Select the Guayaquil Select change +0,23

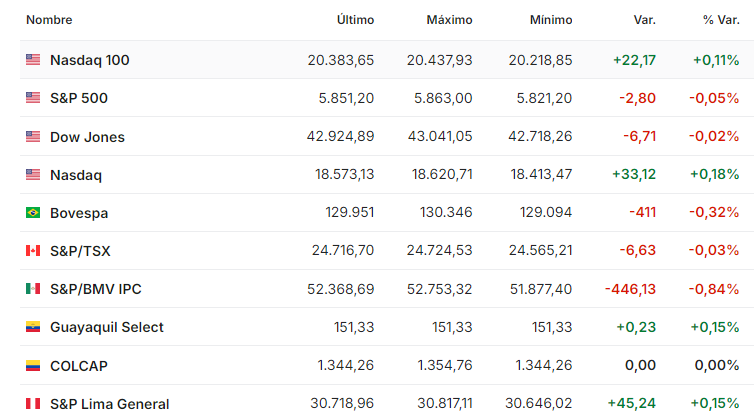(636, 327)
